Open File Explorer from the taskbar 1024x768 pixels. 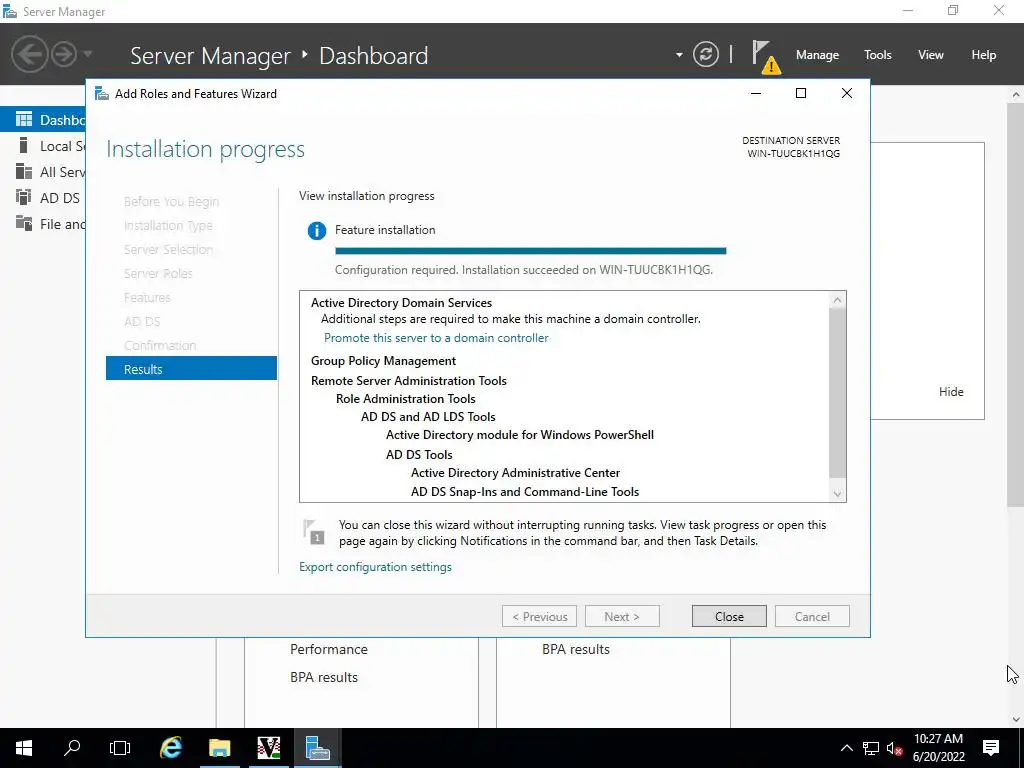tap(220, 748)
